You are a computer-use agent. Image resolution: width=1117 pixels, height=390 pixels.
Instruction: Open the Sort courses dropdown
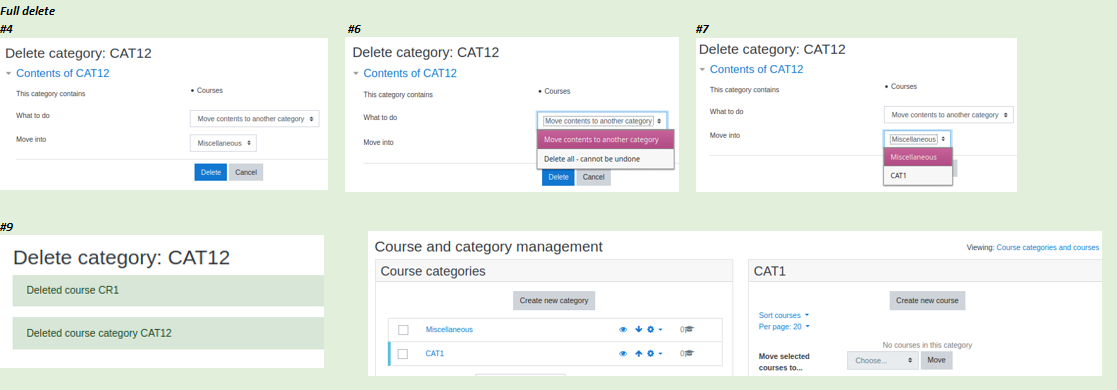[x=784, y=315]
